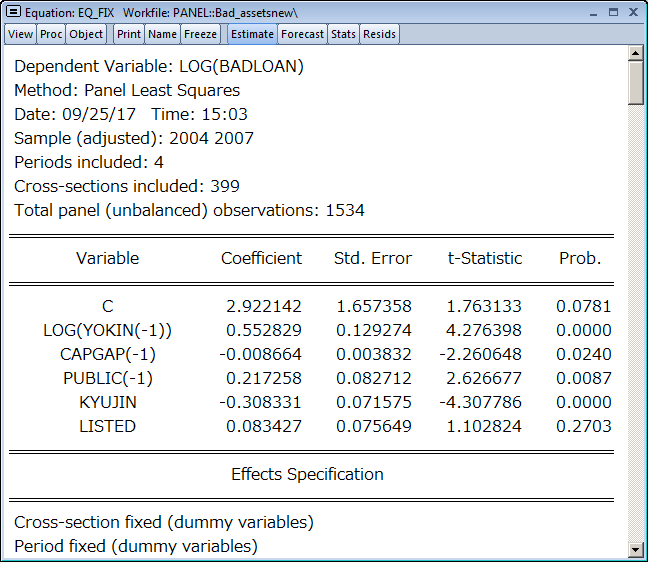This screenshot has width=648, height=562.
Task: Click the Name button
Action: point(162,34)
